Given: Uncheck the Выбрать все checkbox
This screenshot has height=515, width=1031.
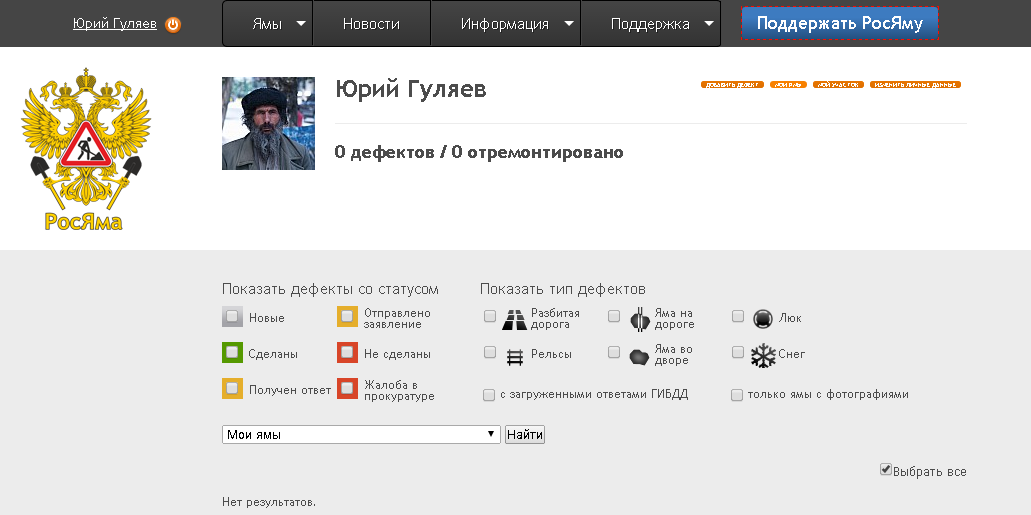Looking at the screenshot, I should pyautogui.click(x=886, y=470).
